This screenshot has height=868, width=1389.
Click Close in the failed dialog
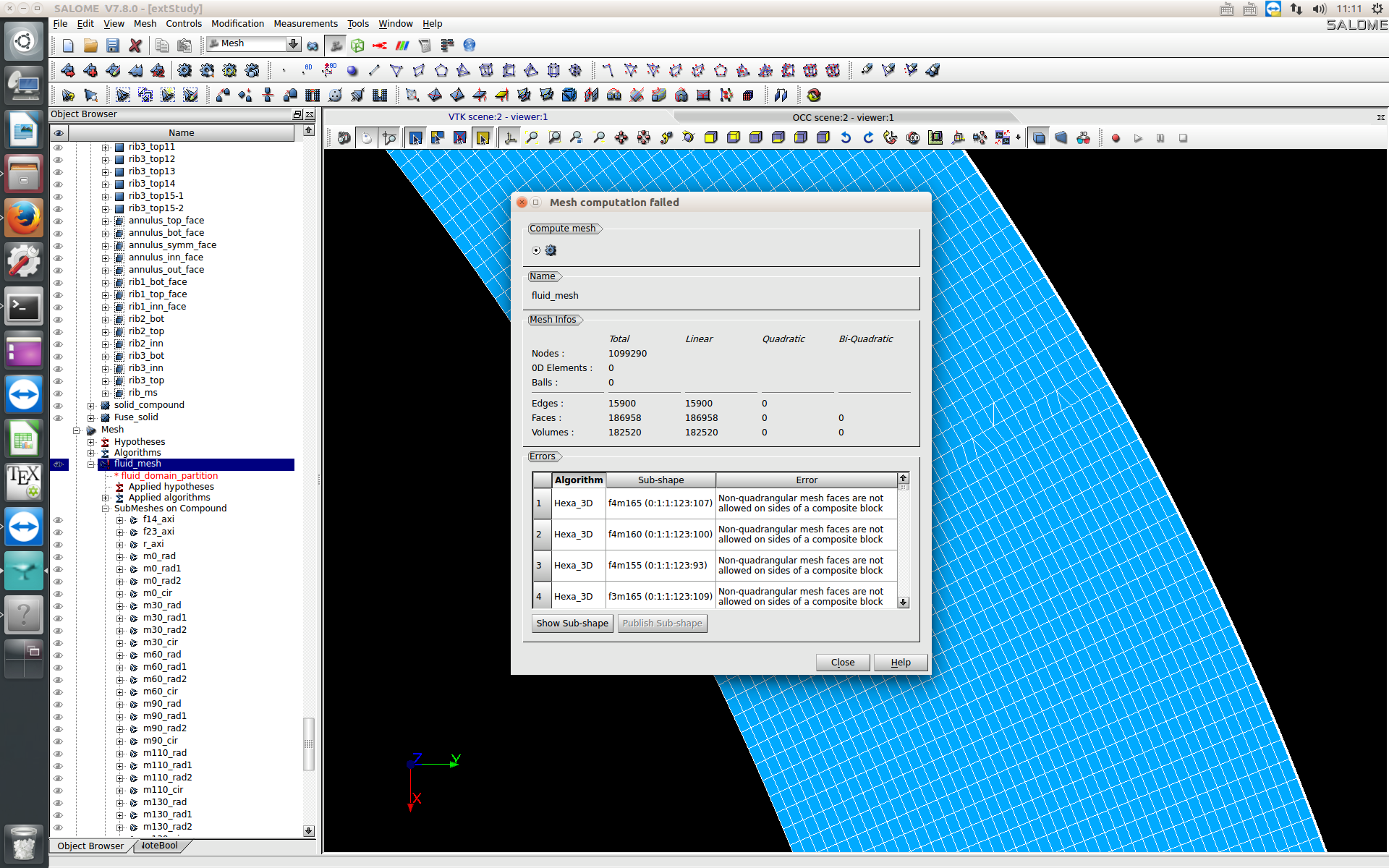[842, 662]
